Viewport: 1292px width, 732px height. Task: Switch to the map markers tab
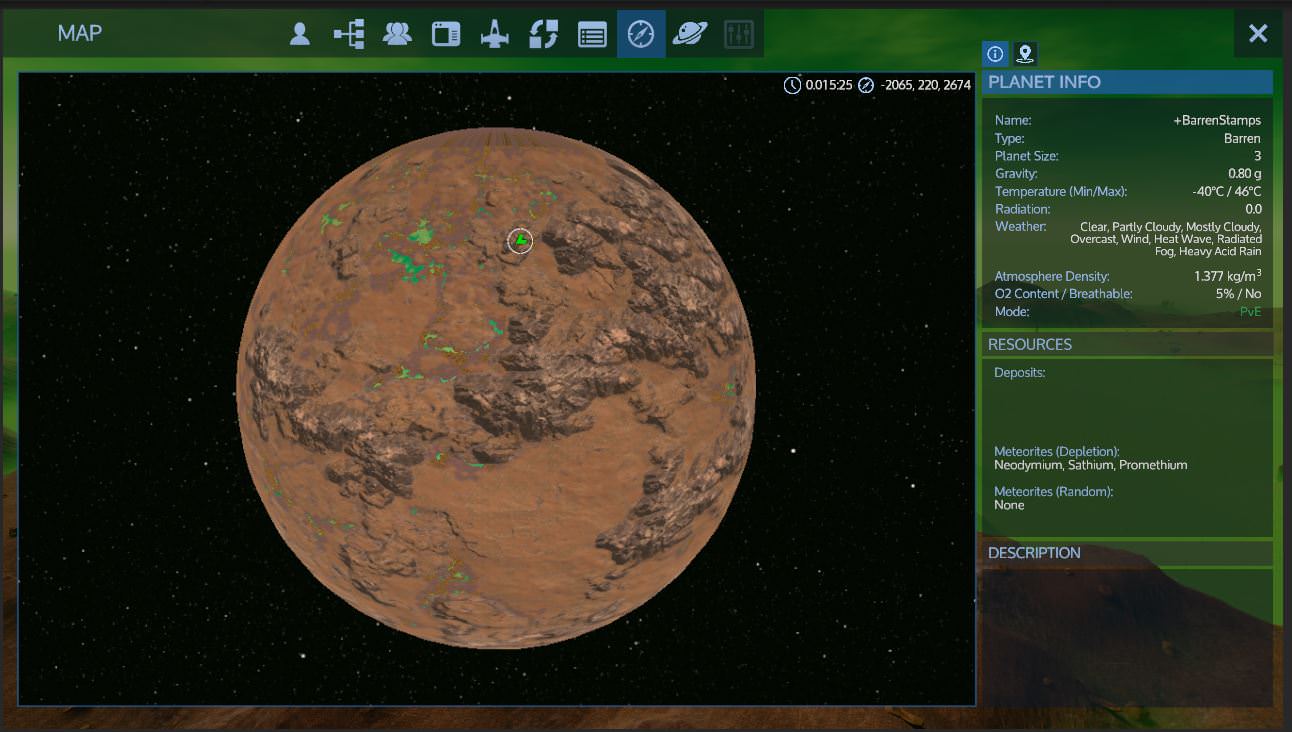click(x=1024, y=54)
